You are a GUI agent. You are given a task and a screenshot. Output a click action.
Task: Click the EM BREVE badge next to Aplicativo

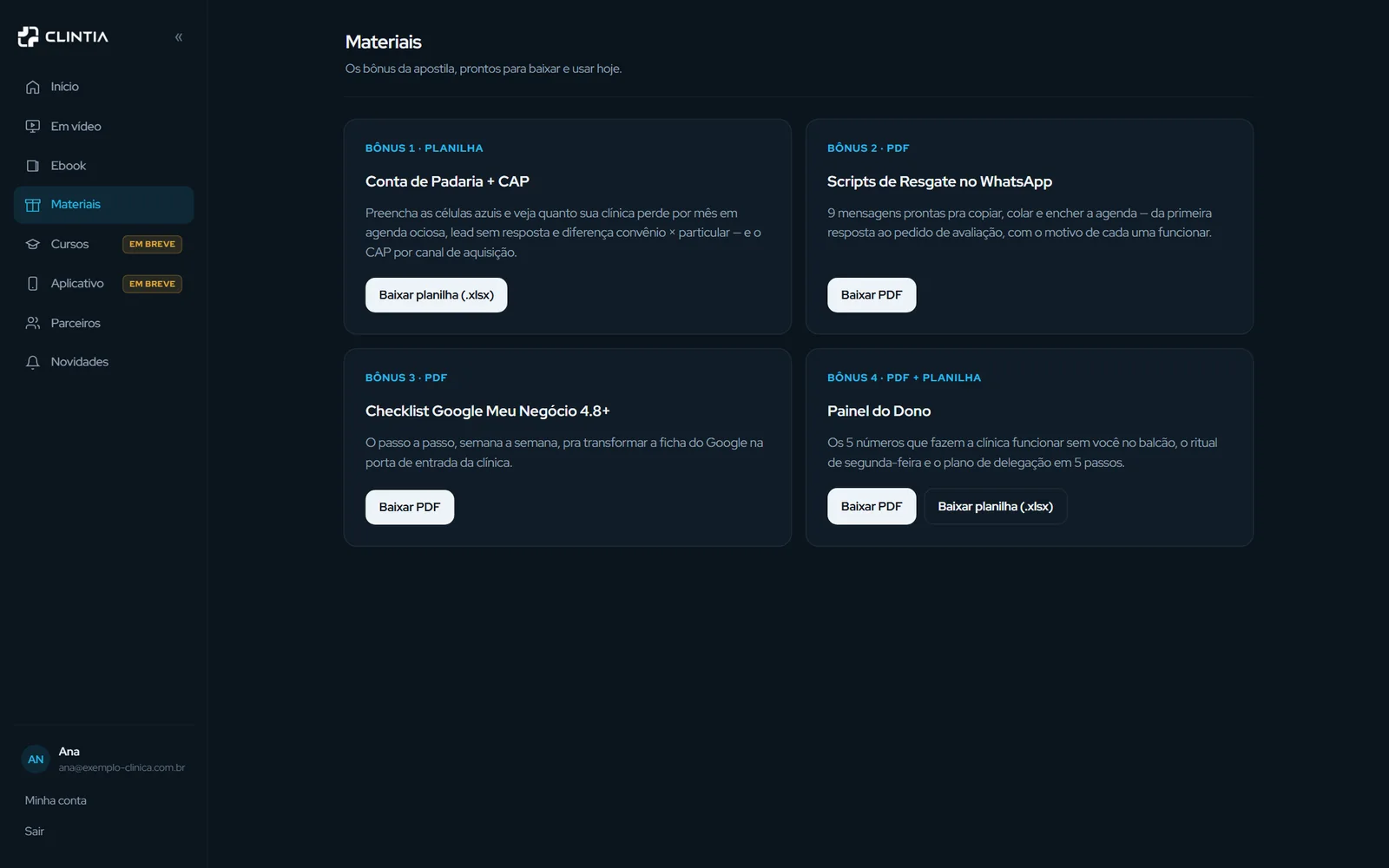[x=152, y=284]
